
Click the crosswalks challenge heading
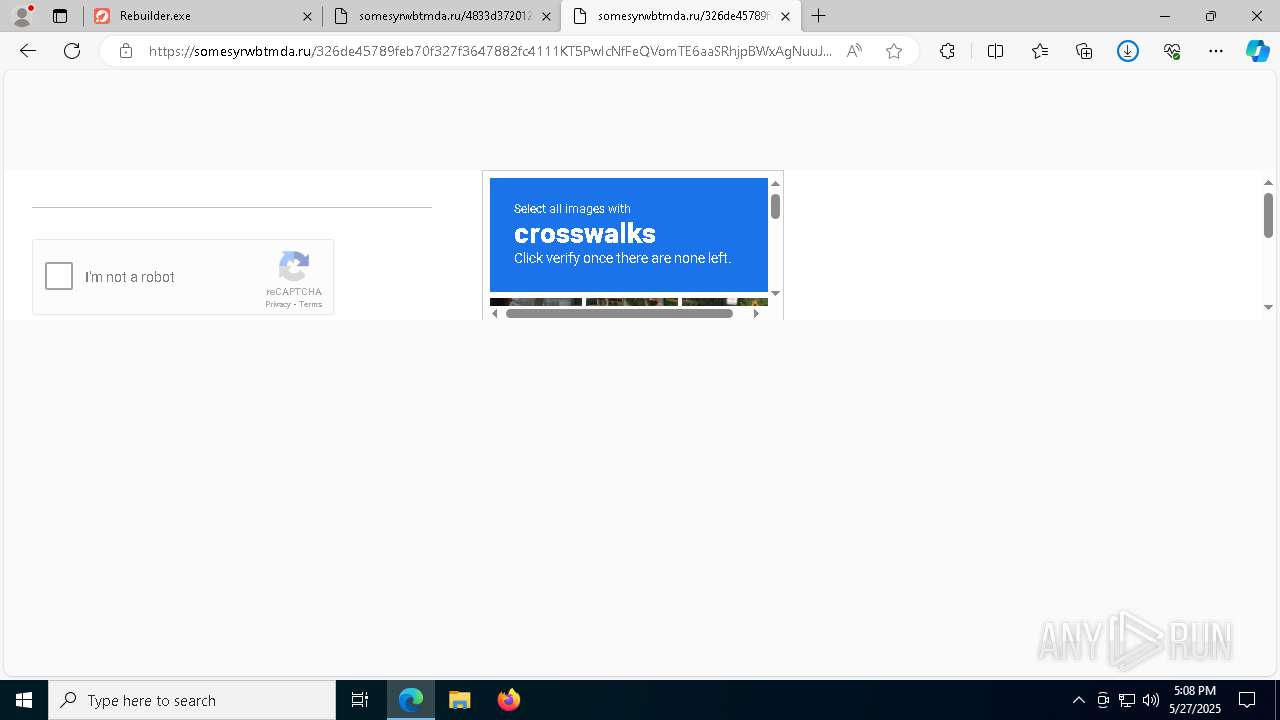(x=585, y=234)
